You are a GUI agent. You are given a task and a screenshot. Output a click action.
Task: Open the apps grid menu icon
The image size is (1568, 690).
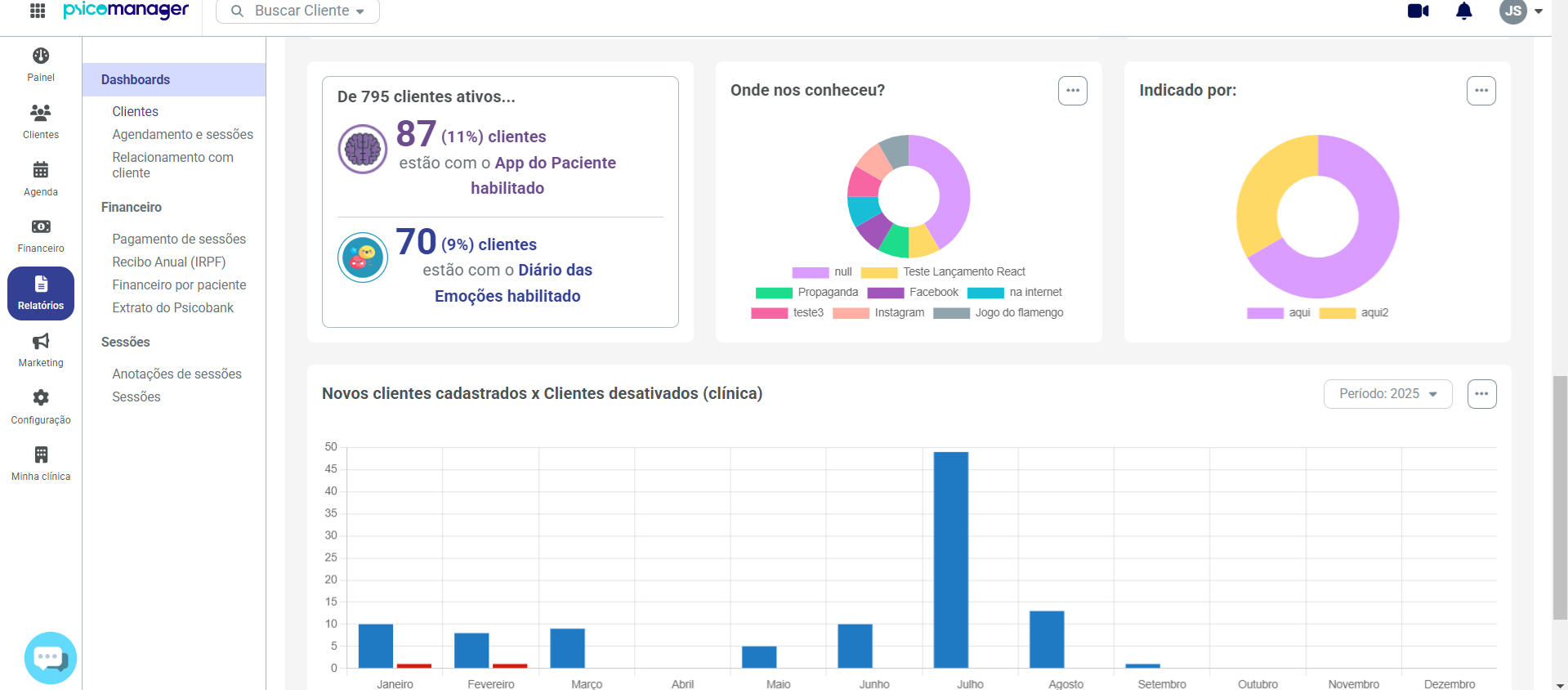(x=38, y=11)
